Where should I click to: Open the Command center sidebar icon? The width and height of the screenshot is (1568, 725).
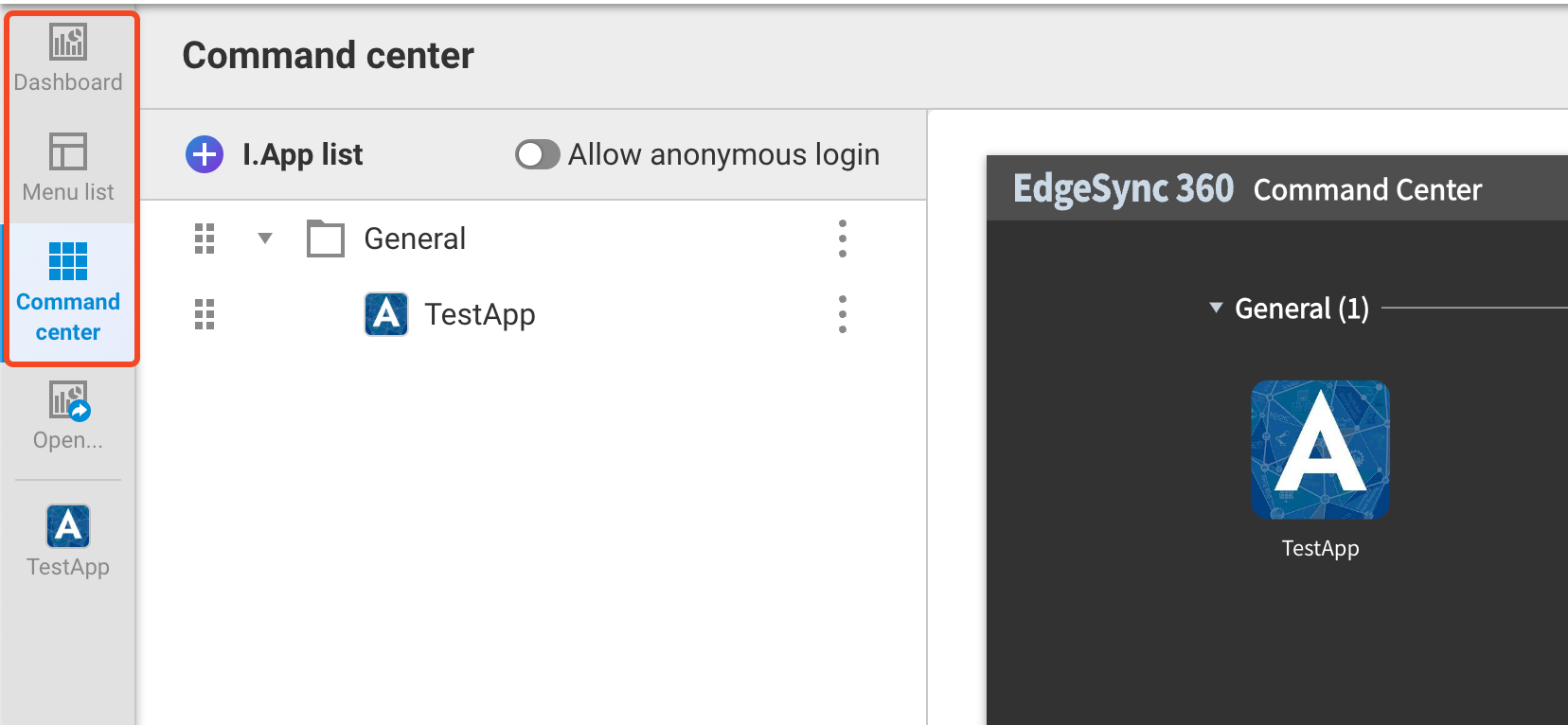pos(66,289)
